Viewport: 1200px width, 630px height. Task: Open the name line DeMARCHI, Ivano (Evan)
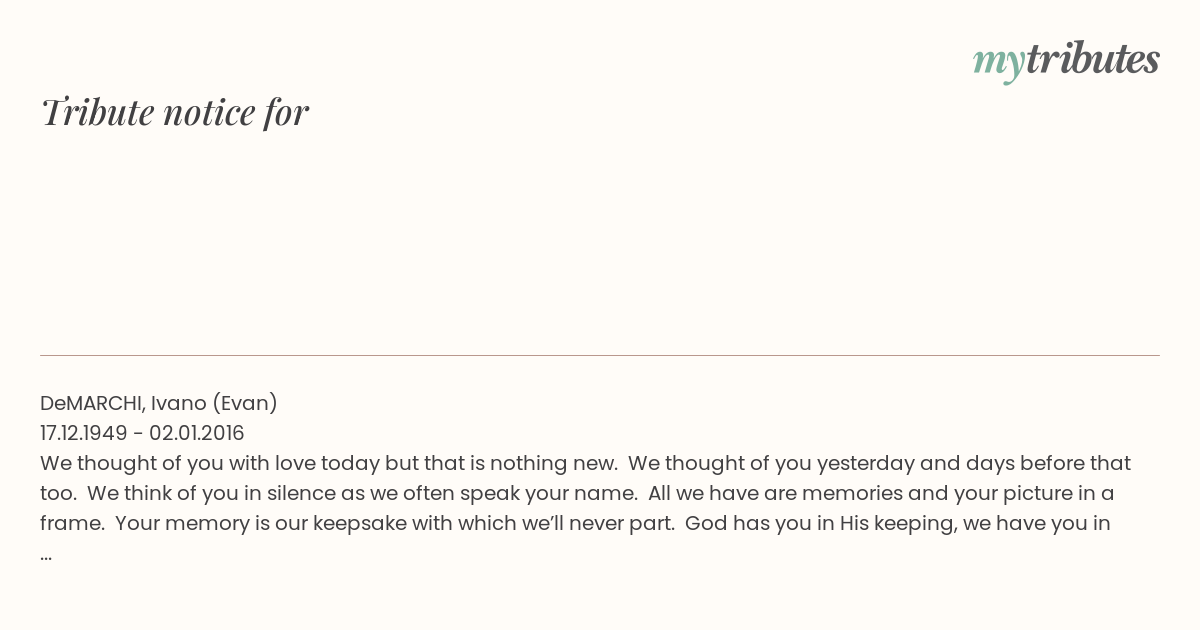coord(159,403)
